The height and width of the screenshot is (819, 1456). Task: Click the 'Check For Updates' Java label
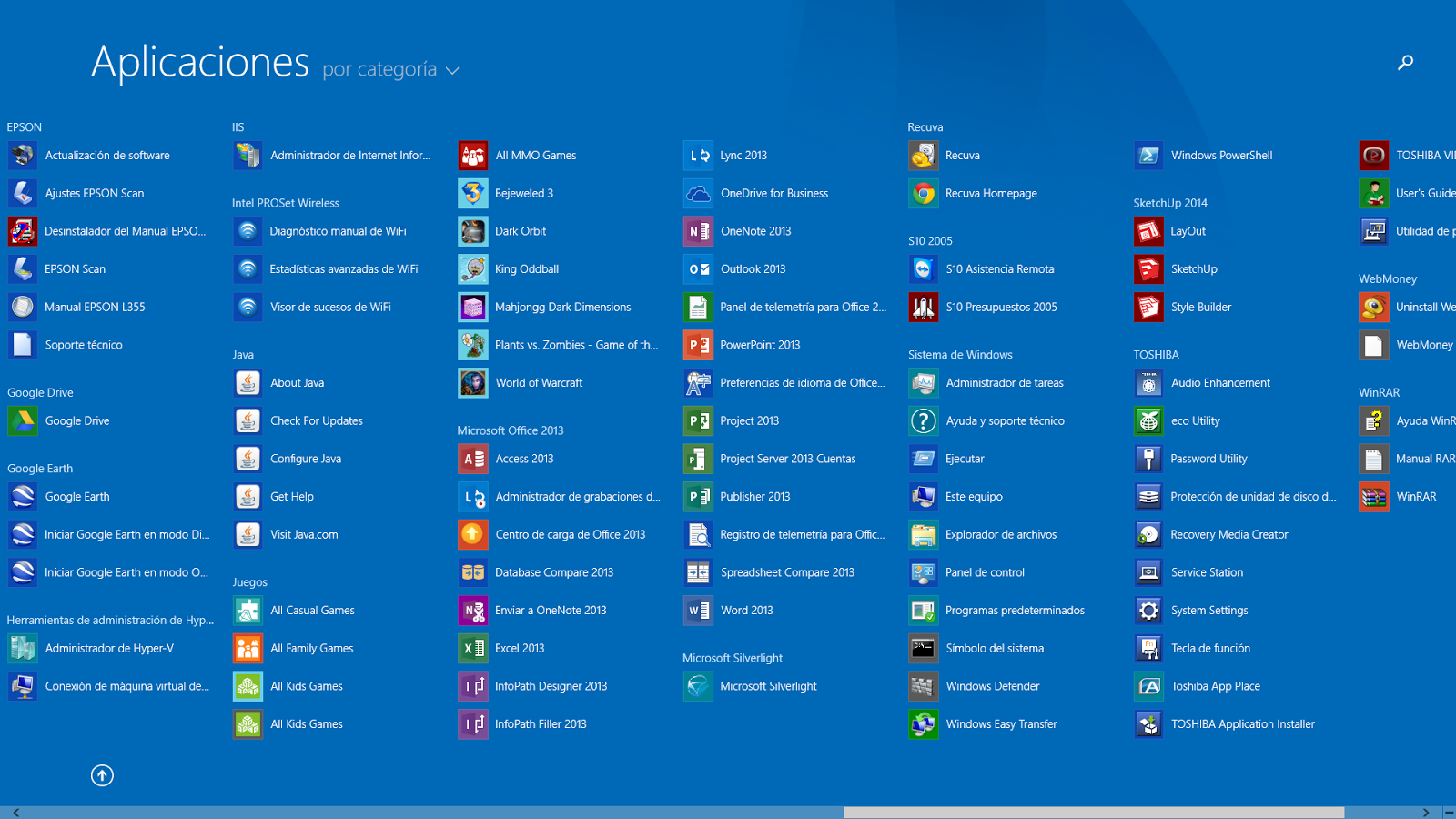[x=317, y=420]
